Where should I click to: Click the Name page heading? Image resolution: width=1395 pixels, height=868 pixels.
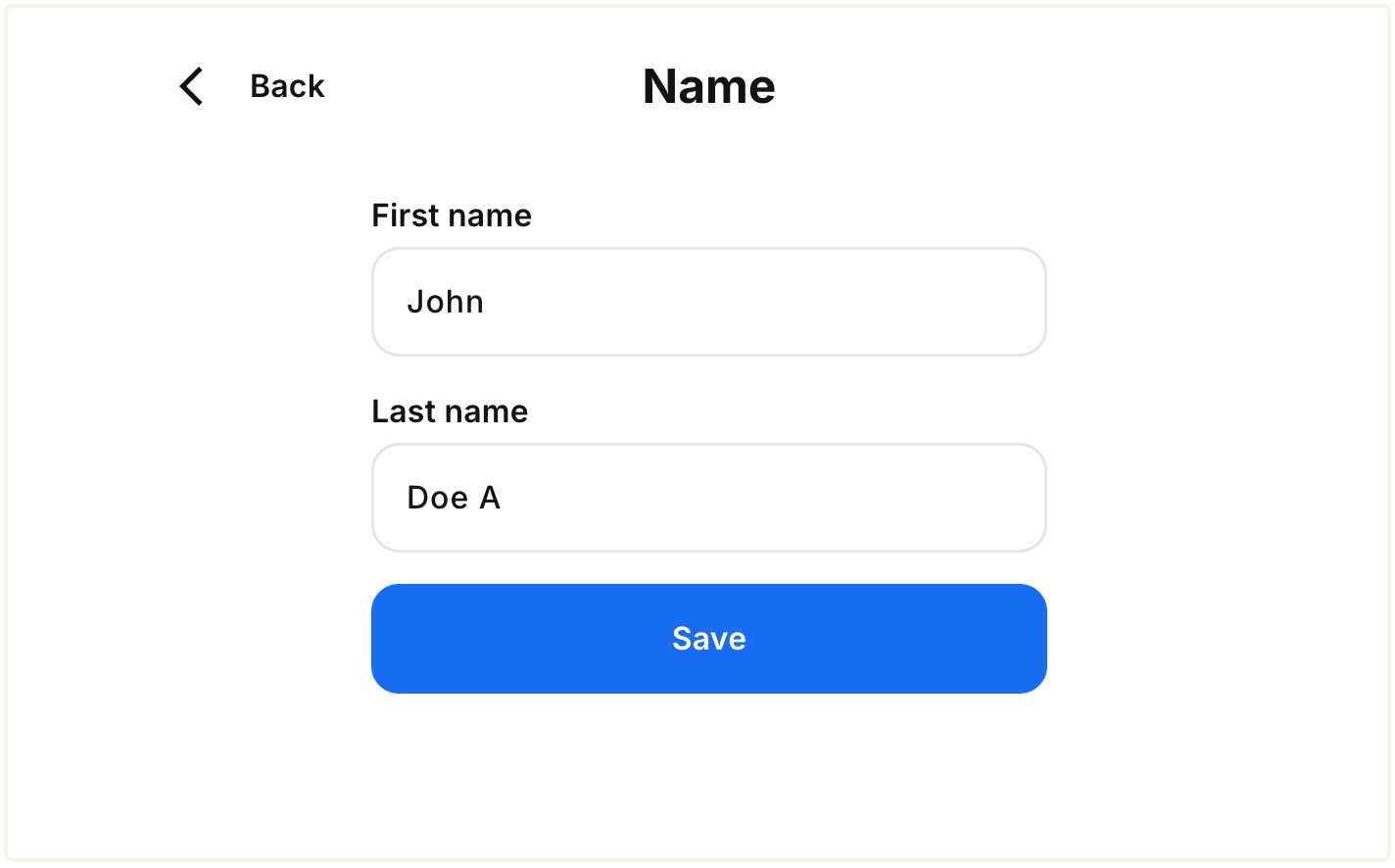[x=708, y=86]
